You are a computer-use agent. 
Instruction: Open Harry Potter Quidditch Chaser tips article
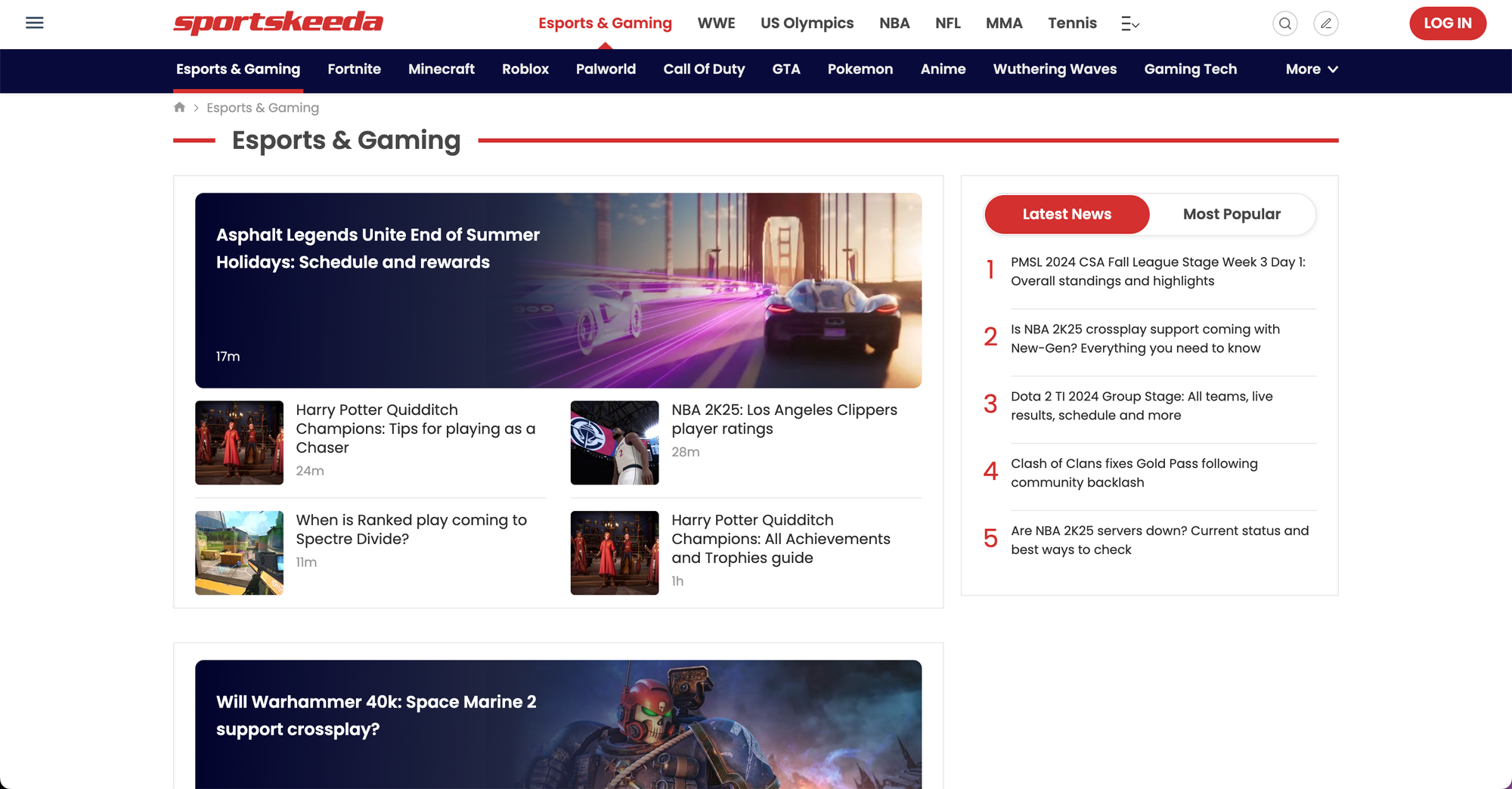tap(416, 429)
